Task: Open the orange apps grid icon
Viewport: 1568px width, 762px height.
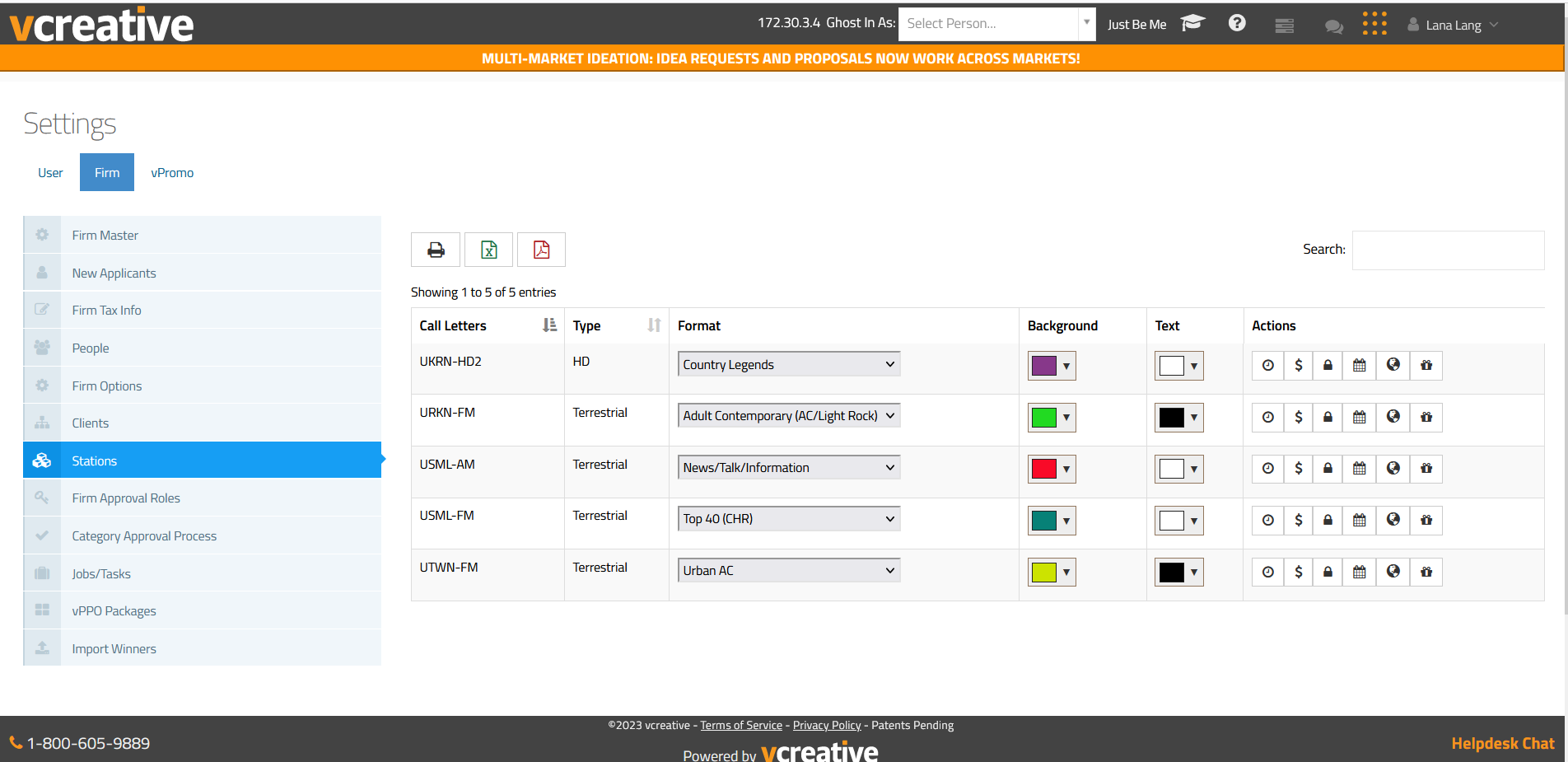Action: pos(1374,23)
